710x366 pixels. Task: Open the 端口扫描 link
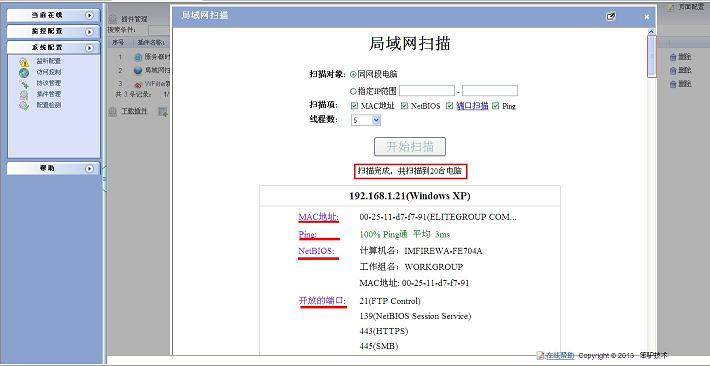pos(472,106)
